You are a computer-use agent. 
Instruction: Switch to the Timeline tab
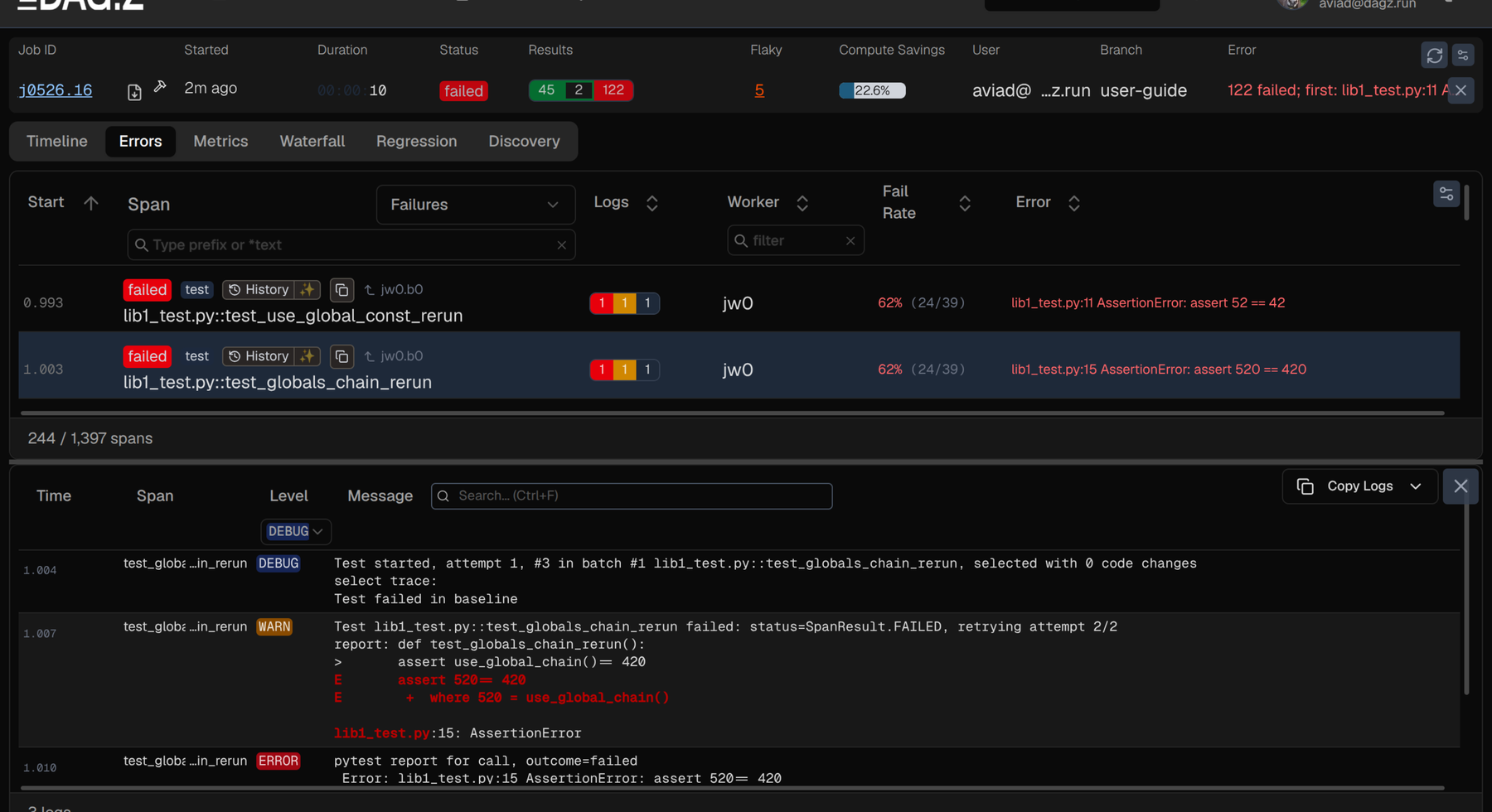57,142
